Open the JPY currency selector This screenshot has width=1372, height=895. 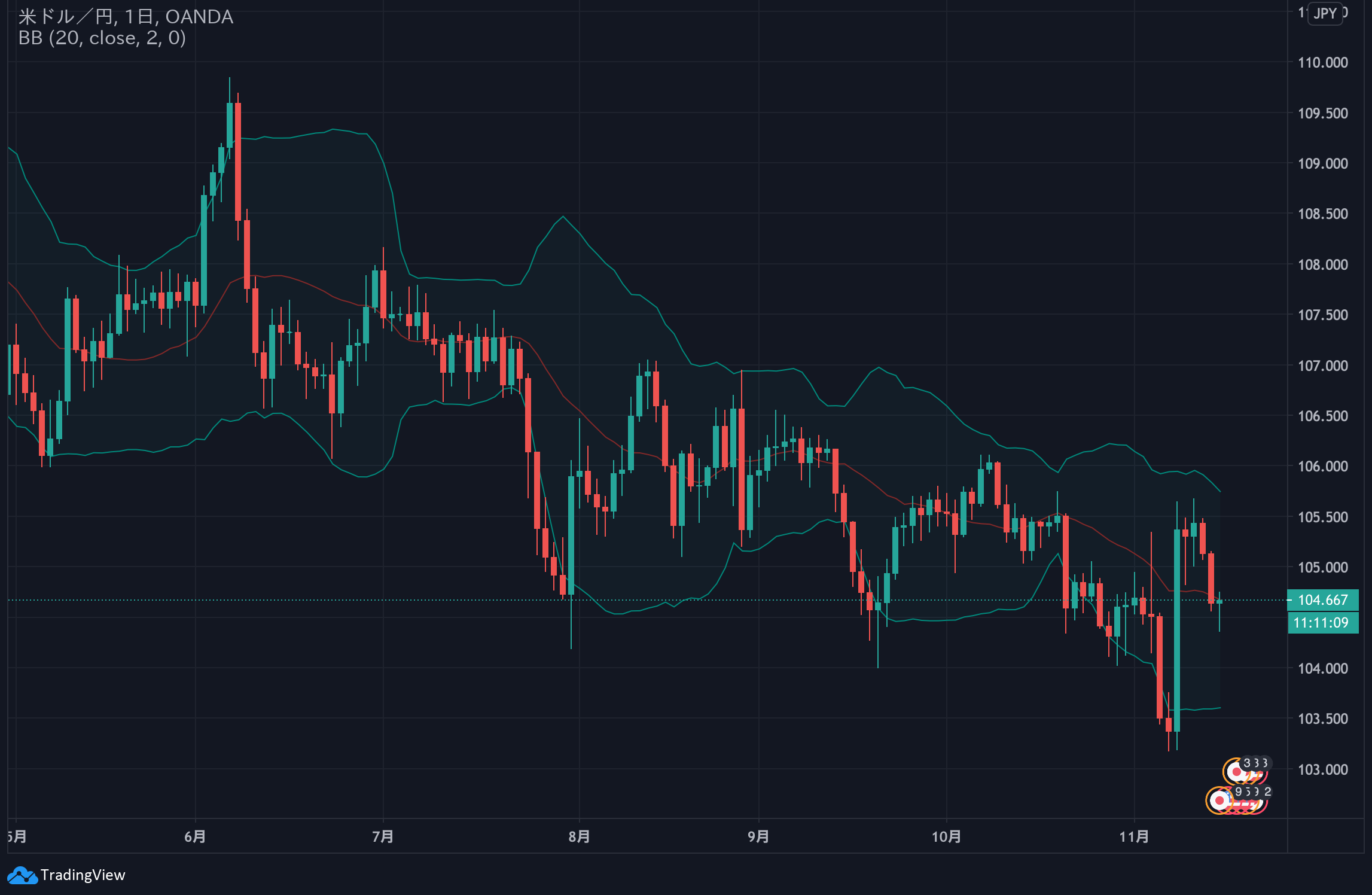coord(1325,13)
